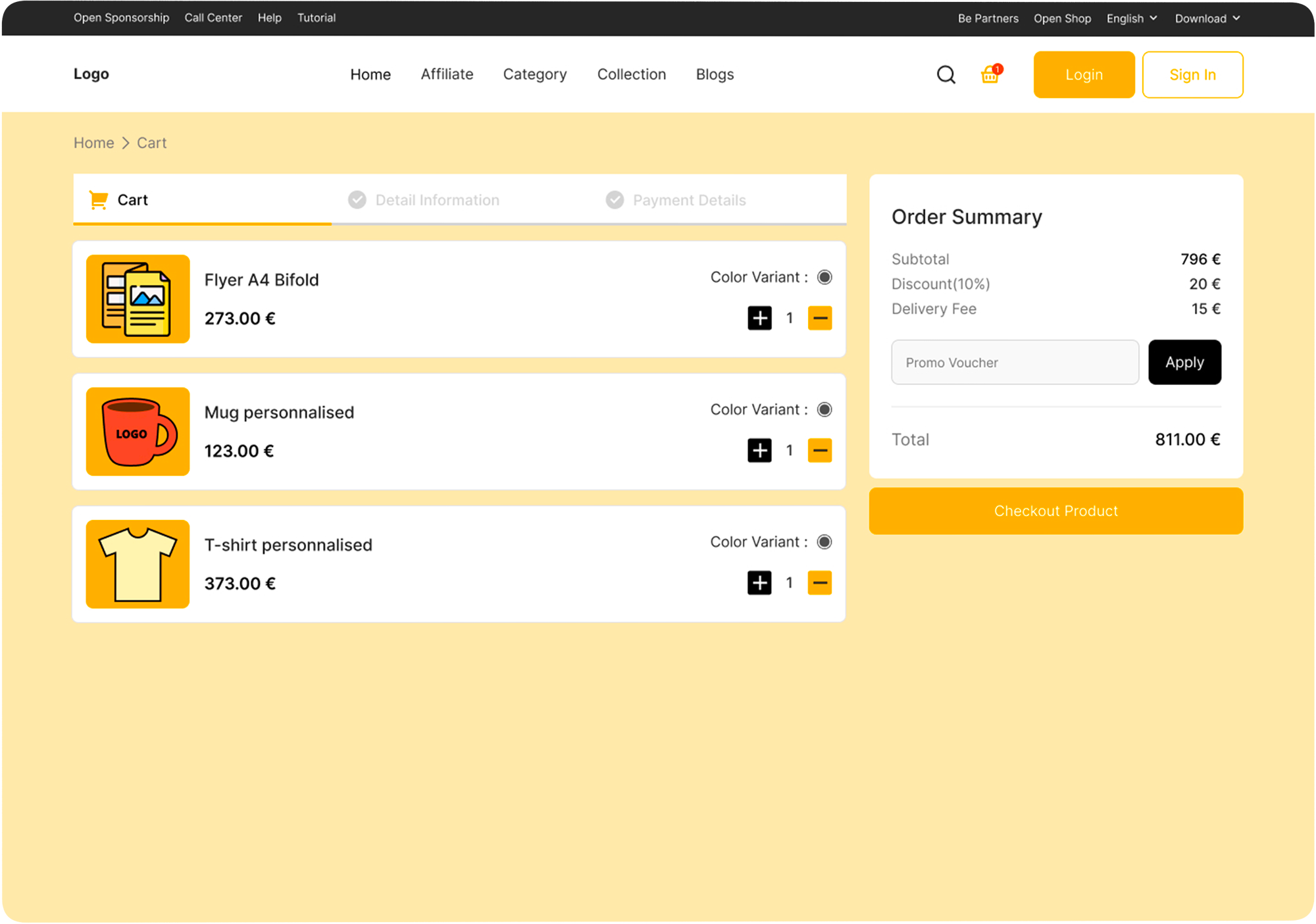Click the Flyer A4 Bifold product thumbnail
Viewport: 1316px width, 924px height.
point(138,299)
